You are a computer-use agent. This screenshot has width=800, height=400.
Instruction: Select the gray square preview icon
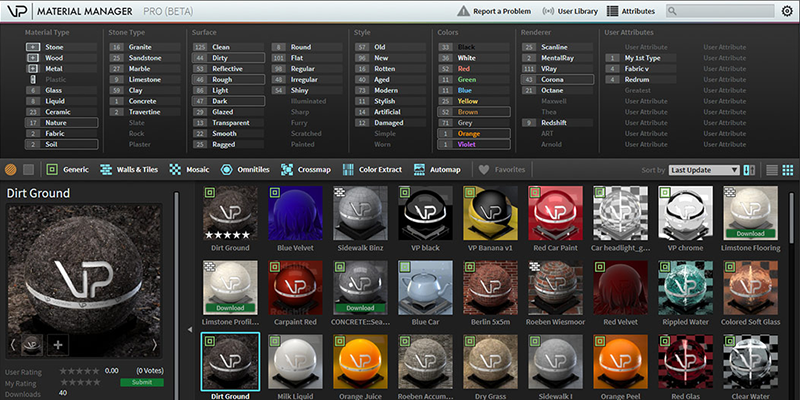pyautogui.click(x=29, y=169)
